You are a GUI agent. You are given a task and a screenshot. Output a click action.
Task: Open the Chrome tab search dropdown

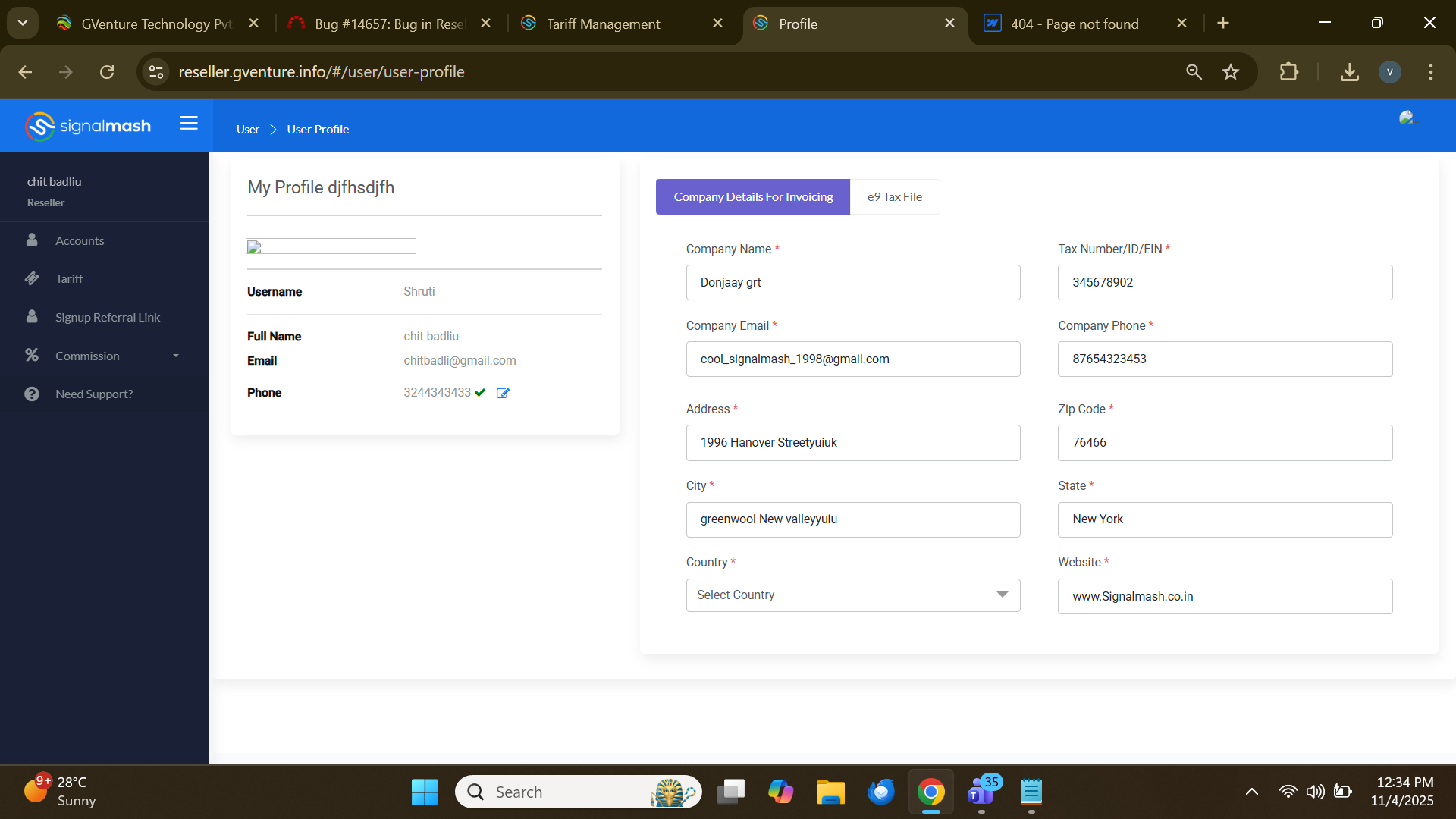click(23, 23)
